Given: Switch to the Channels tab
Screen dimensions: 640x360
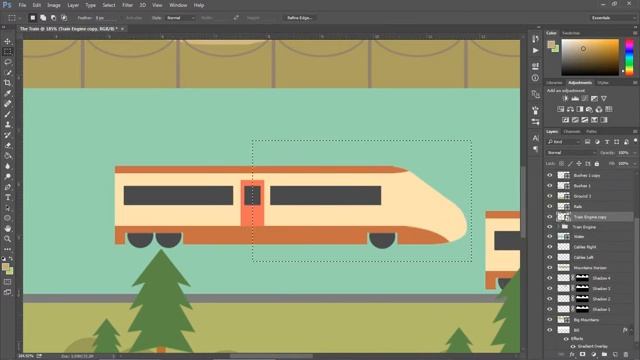Looking at the screenshot, I should point(572,131).
